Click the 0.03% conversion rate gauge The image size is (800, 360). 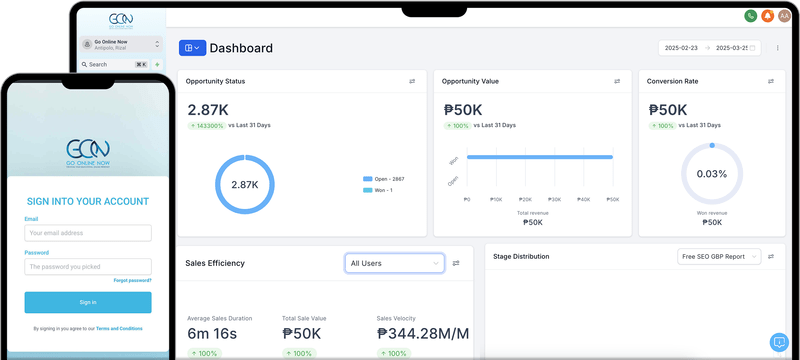[712, 174]
